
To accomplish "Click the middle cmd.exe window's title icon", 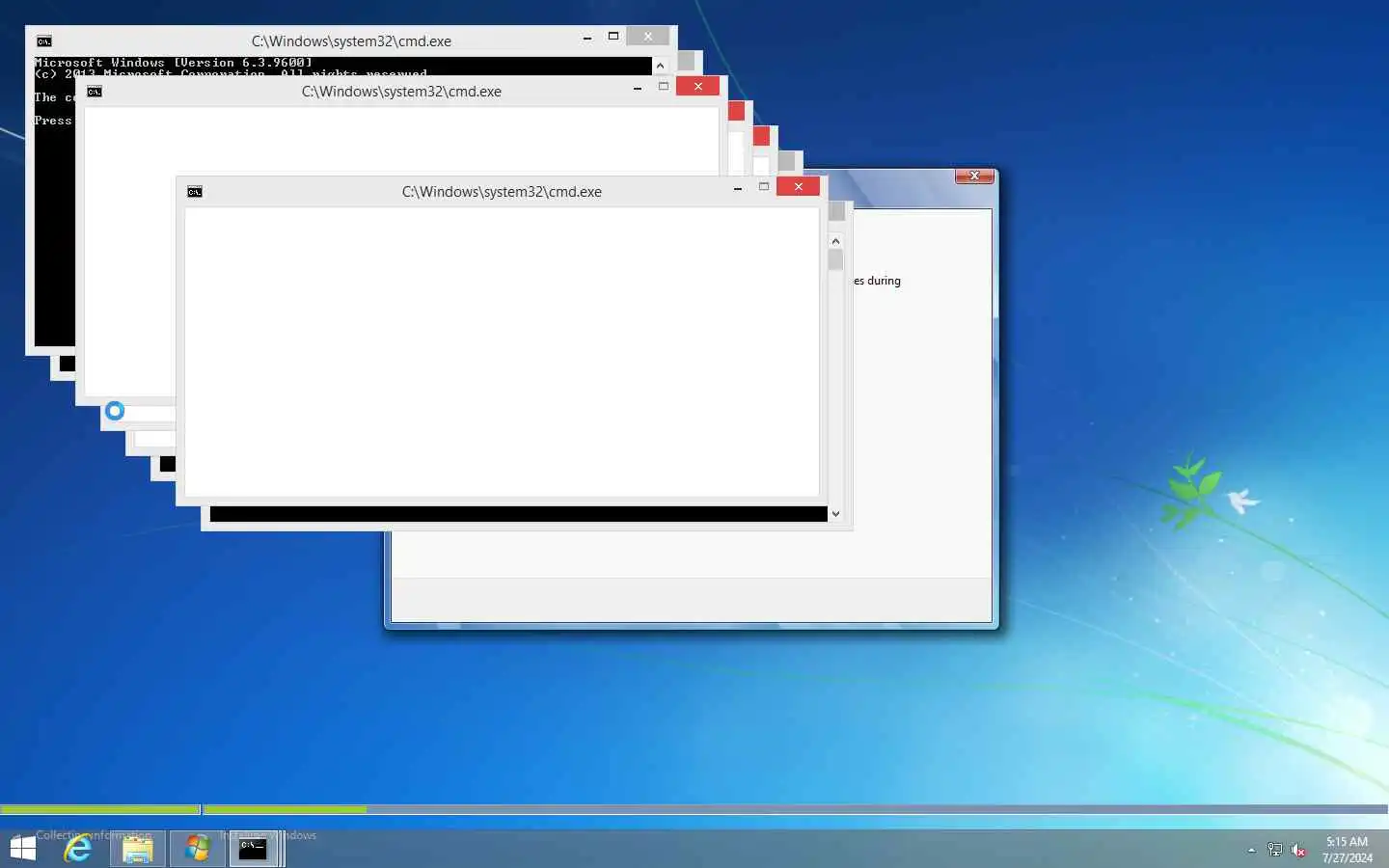I will point(95,92).
